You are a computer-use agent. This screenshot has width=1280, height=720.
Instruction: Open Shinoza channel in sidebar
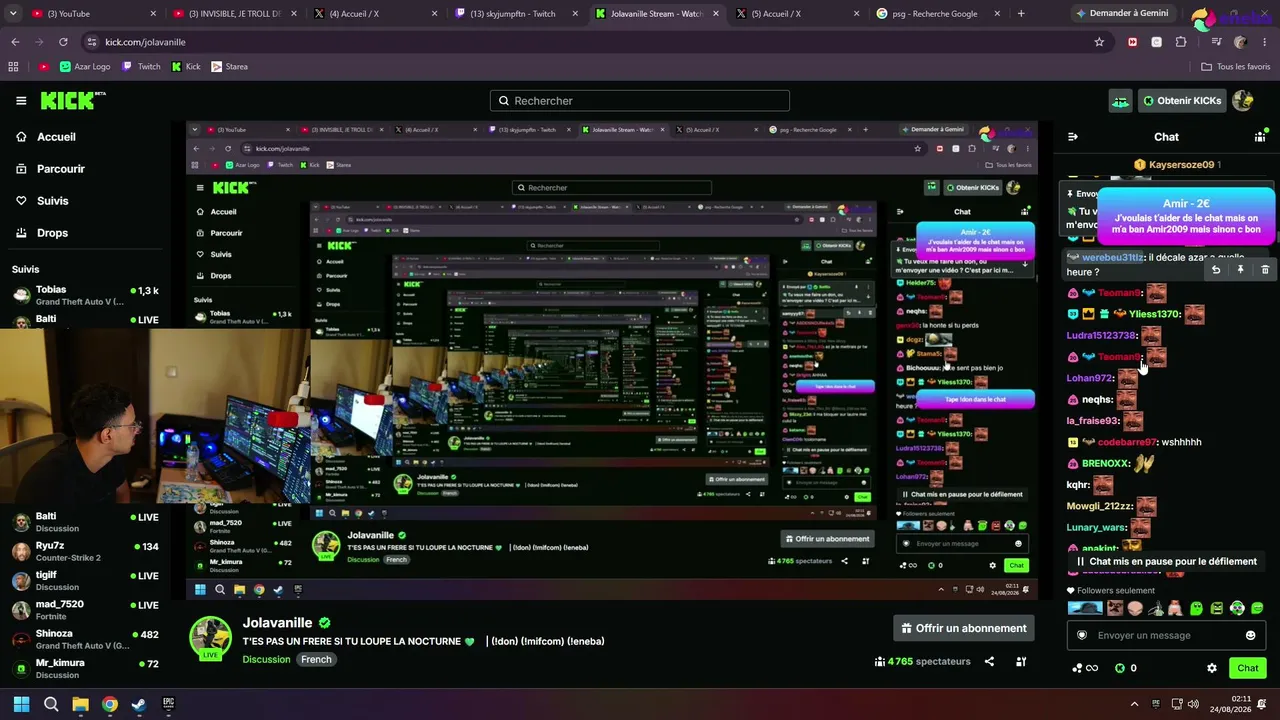(85, 639)
